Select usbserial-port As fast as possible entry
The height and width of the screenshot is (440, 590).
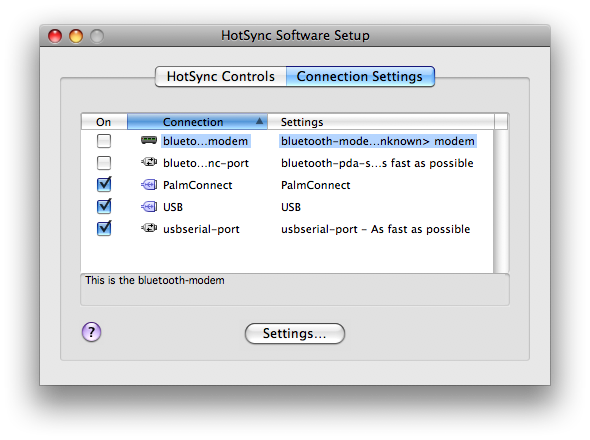pos(376,229)
